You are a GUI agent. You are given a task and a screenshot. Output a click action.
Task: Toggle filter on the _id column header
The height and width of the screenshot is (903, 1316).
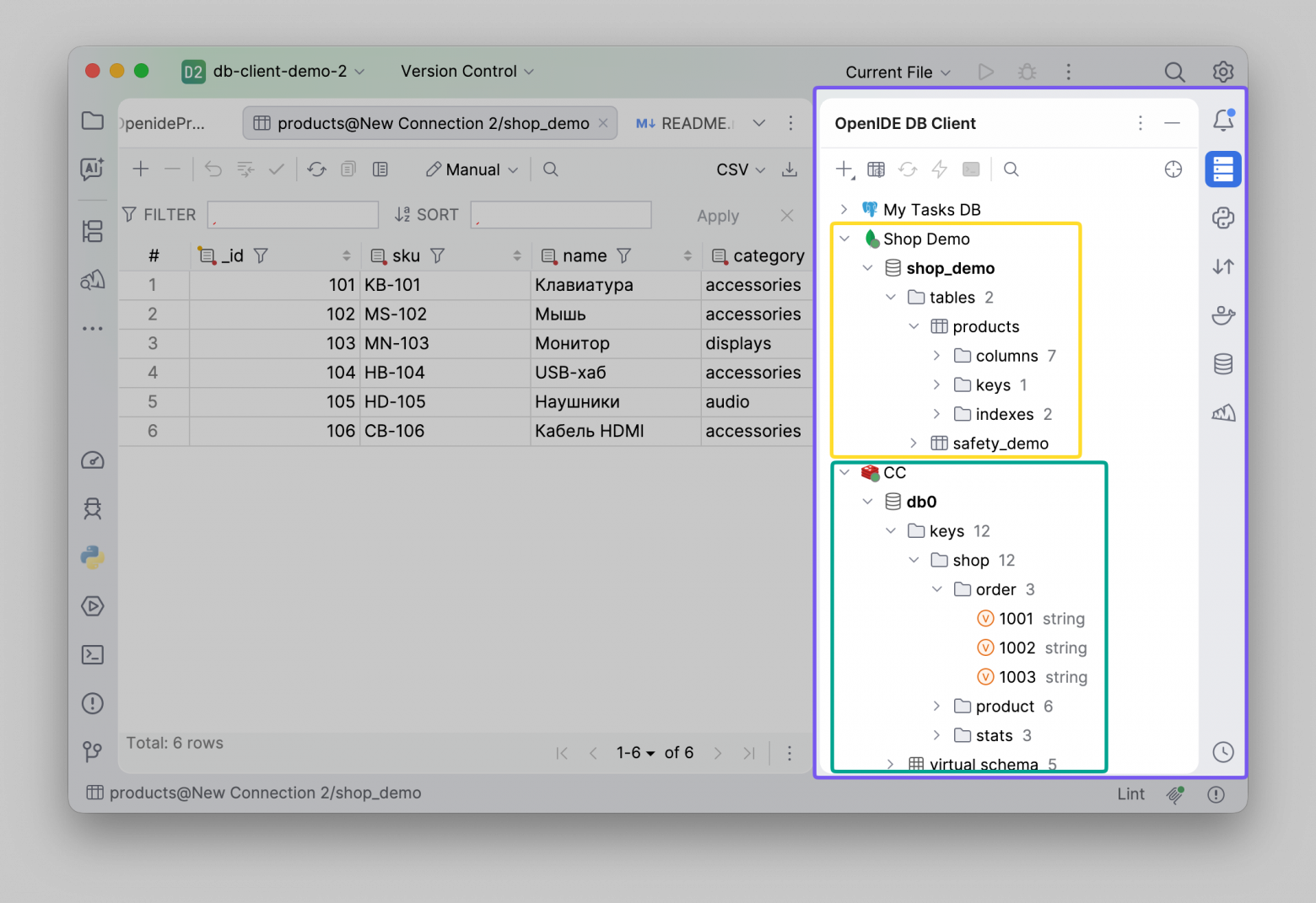261,255
